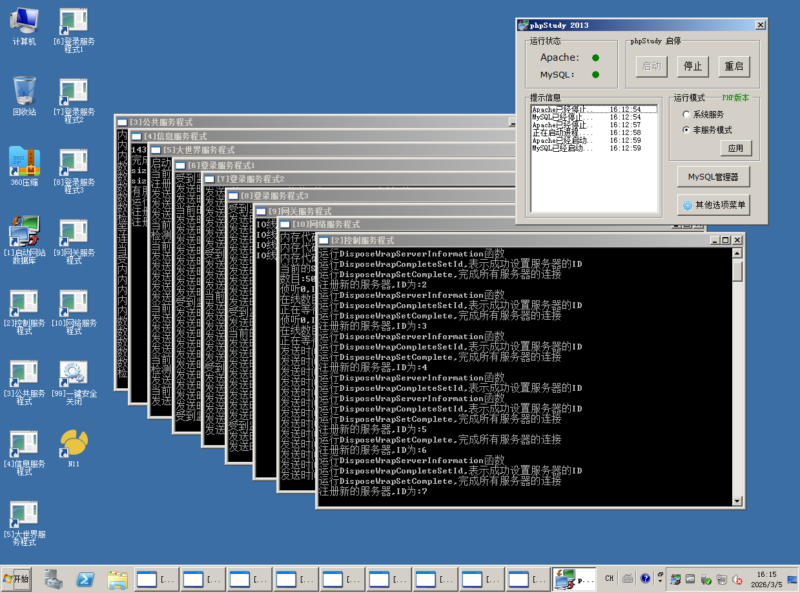Click the 停止 button in phpStudy
Image resolution: width=800 pixels, height=593 pixels.
[692, 66]
